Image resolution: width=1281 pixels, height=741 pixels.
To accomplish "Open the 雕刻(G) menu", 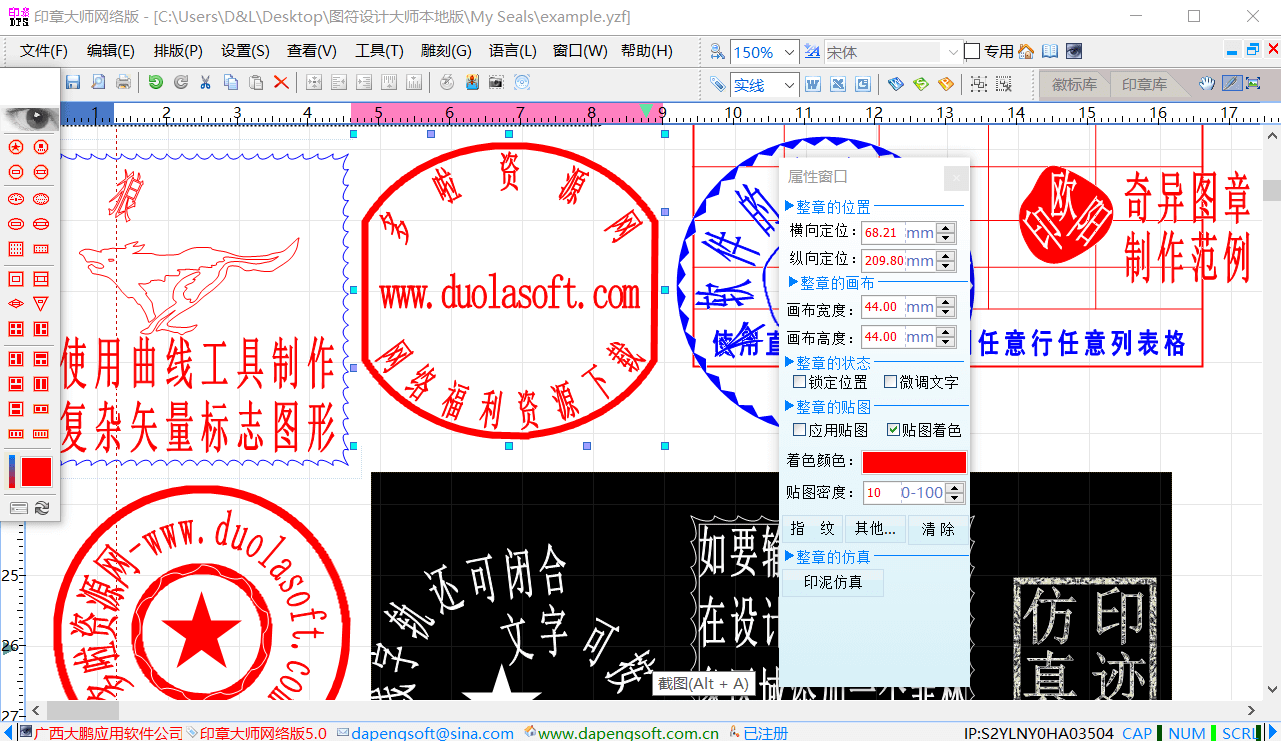I will 446,51.
